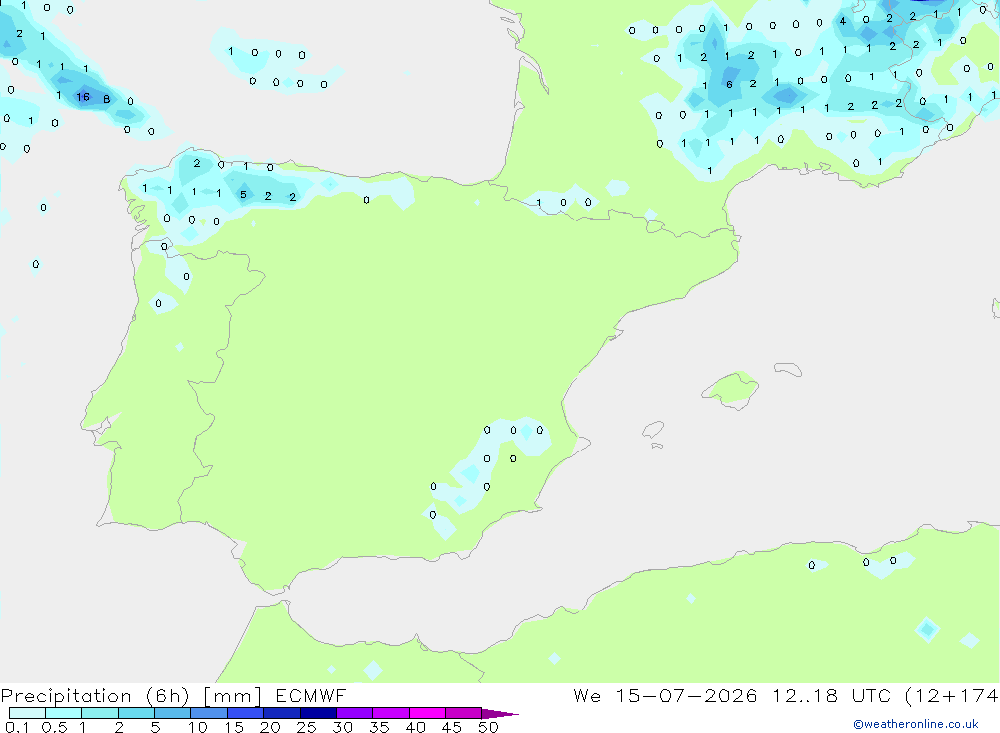Click the '35' legend scale label
The width and height of the screenshot is (1000, 733).
(379, 727)
